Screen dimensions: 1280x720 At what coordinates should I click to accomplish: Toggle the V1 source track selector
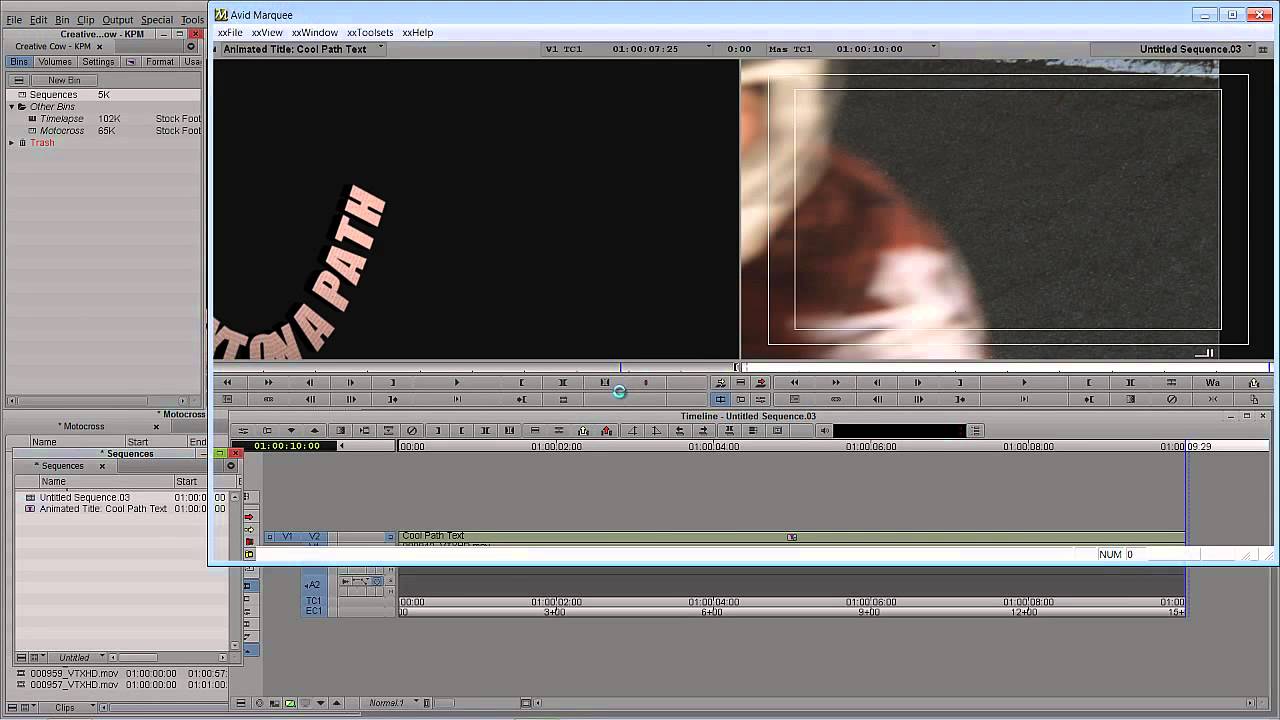[x=288, y=537]
